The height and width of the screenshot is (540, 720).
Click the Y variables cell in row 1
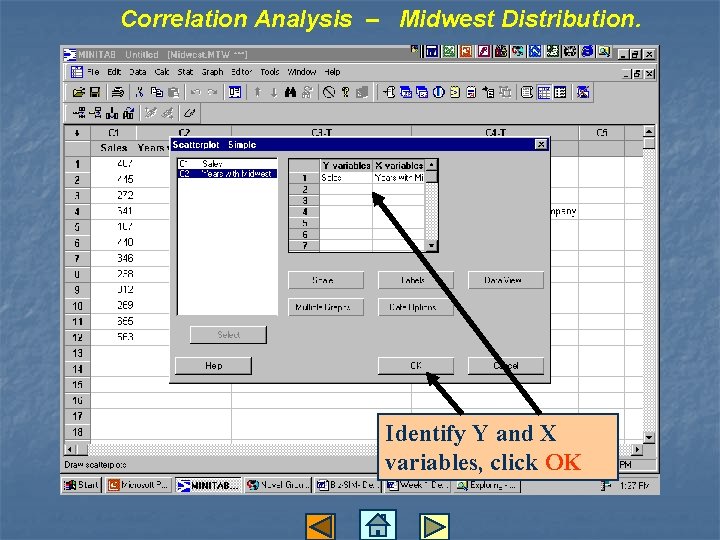pos(346,178)
